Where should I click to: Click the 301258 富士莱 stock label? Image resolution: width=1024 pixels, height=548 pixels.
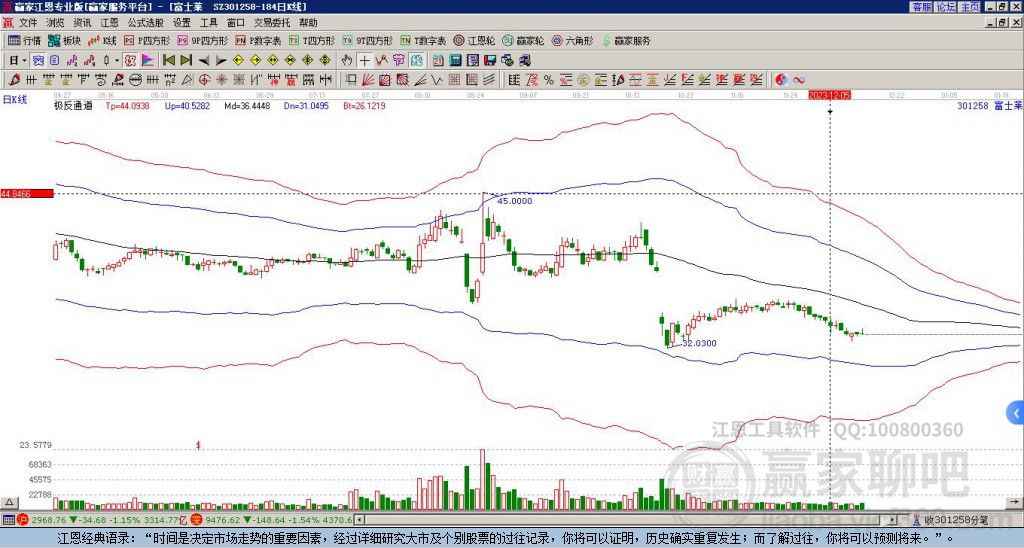pos(989,105)
